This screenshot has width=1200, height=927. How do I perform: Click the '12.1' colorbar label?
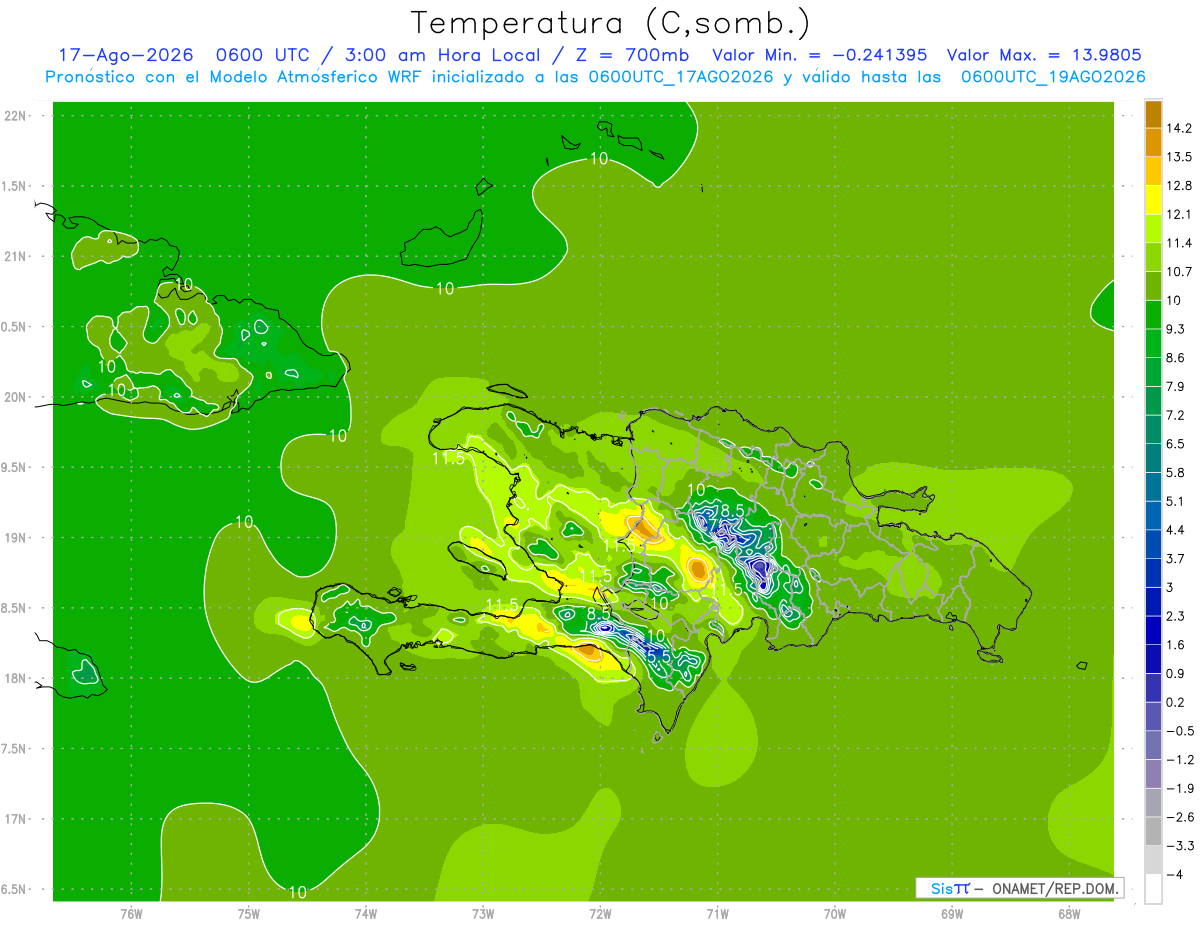click(x=1180, y=214)
